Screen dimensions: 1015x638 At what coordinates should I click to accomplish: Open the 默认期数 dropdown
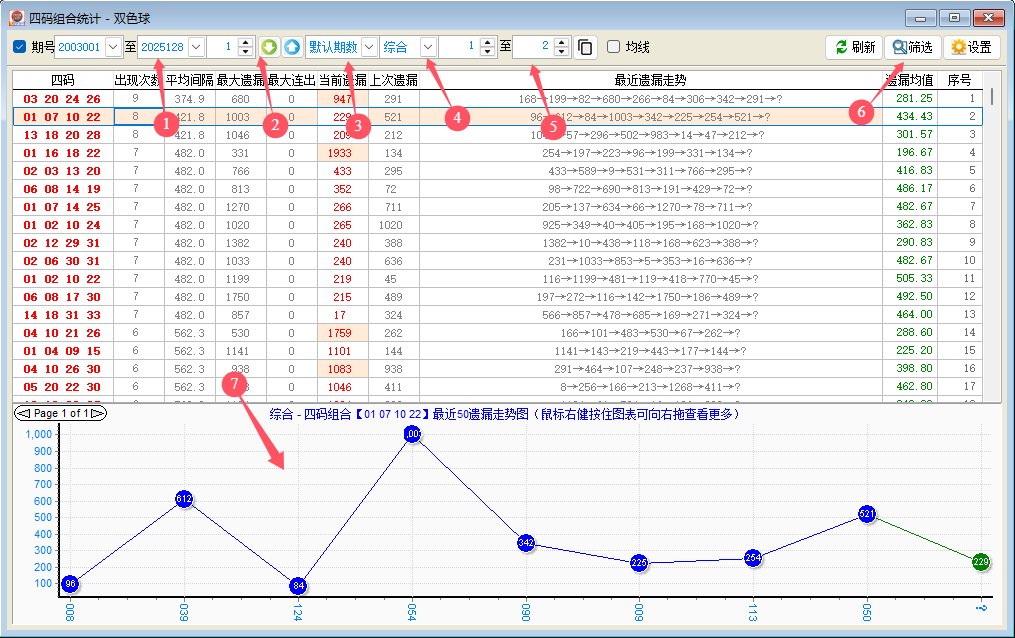point(369,47)
